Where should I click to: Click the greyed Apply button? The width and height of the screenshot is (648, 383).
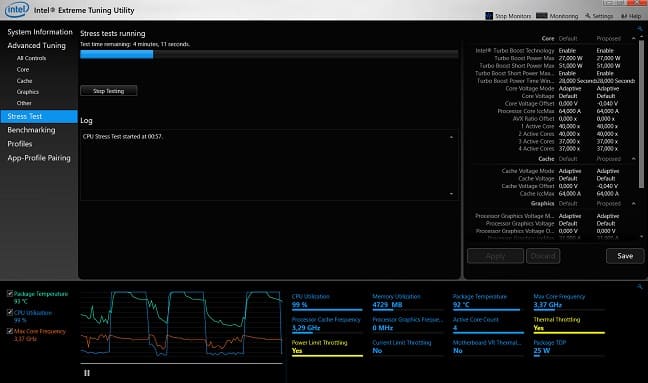[x=495, y=256]
